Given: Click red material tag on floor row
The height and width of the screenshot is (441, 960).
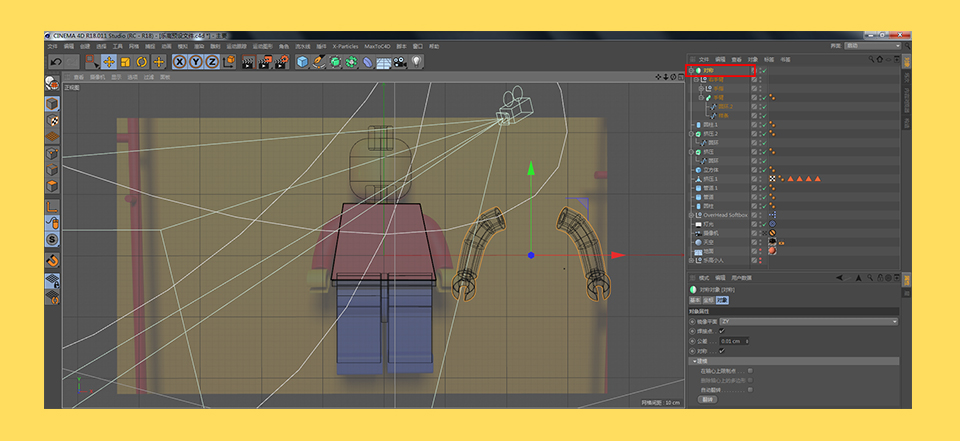Looking at the screenshot, I should (772, 251).
